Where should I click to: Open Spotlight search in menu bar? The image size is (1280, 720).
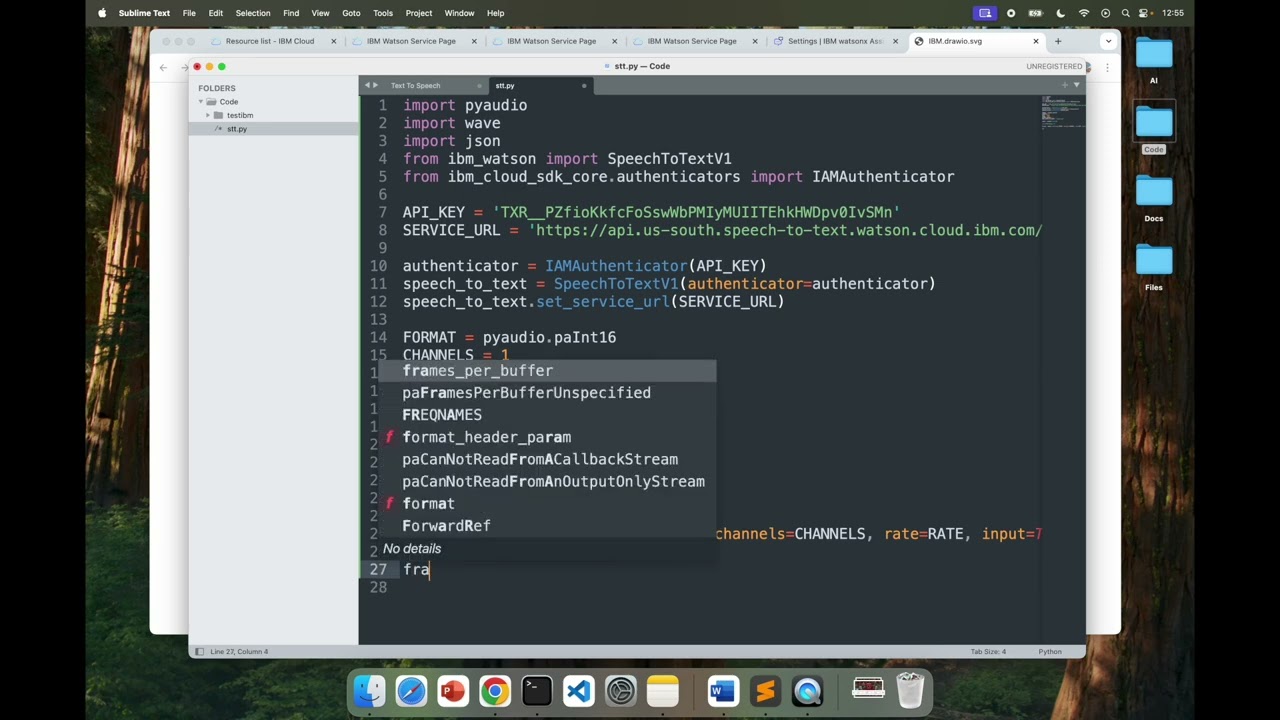click(1126, 13)
